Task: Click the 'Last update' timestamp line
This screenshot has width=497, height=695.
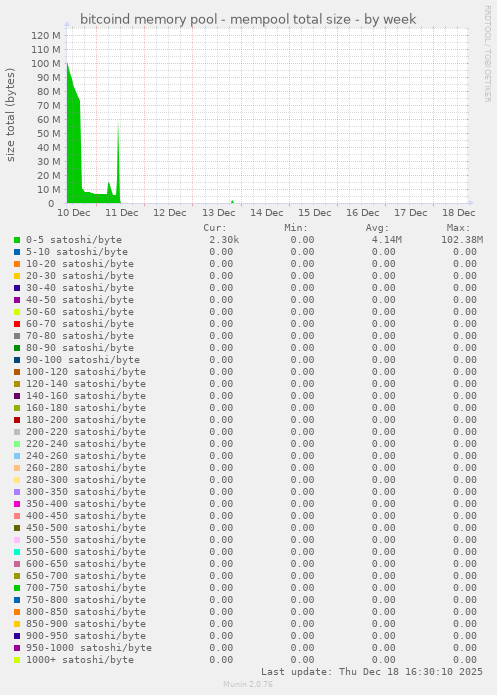Action: 372,672
